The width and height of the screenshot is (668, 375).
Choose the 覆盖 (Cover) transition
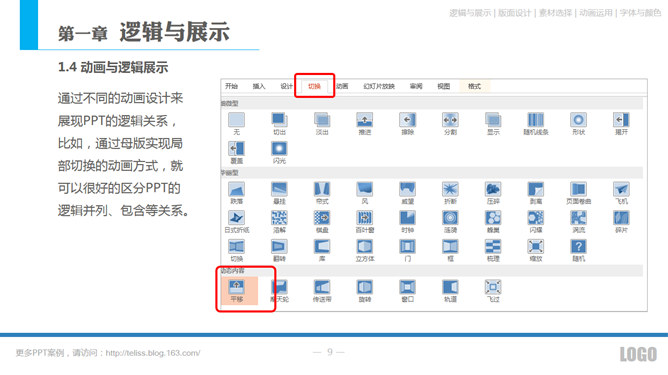[x=236, y=153]
